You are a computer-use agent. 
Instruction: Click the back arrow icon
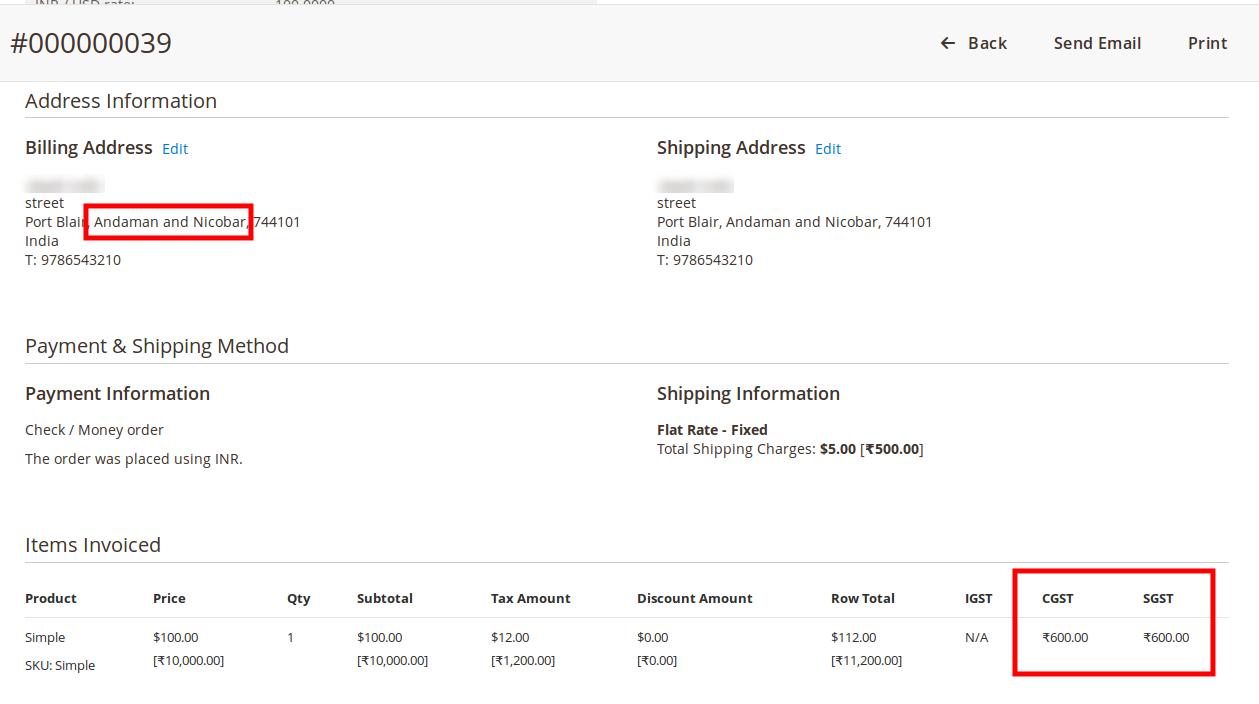tap(946, 43)
